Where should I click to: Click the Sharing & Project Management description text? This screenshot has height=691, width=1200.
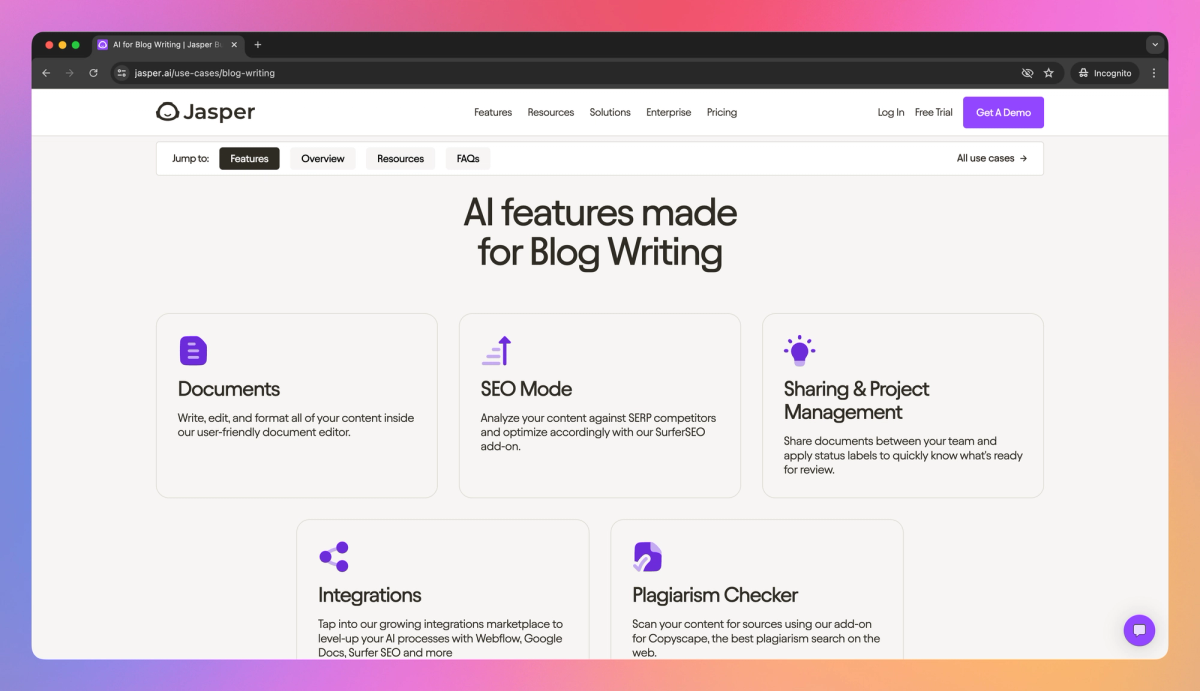[903, 455]
